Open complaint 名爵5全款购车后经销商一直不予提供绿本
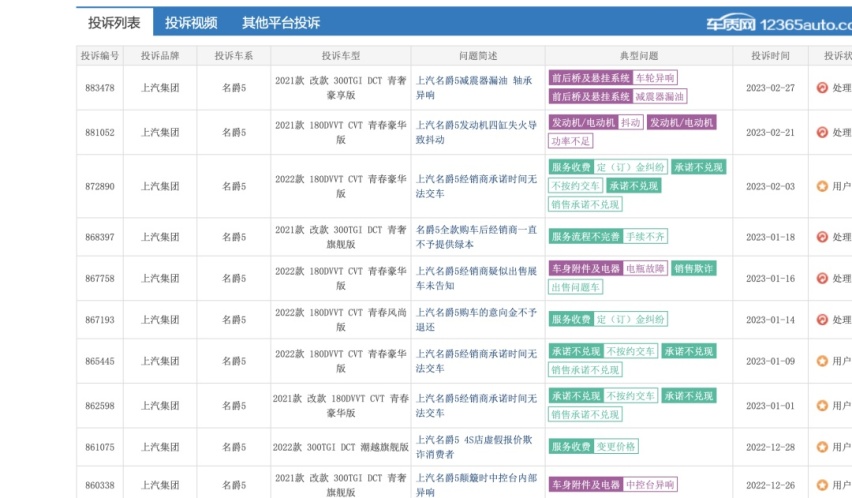The width and height of the screenshot is (852, 498). pos(477,237)
